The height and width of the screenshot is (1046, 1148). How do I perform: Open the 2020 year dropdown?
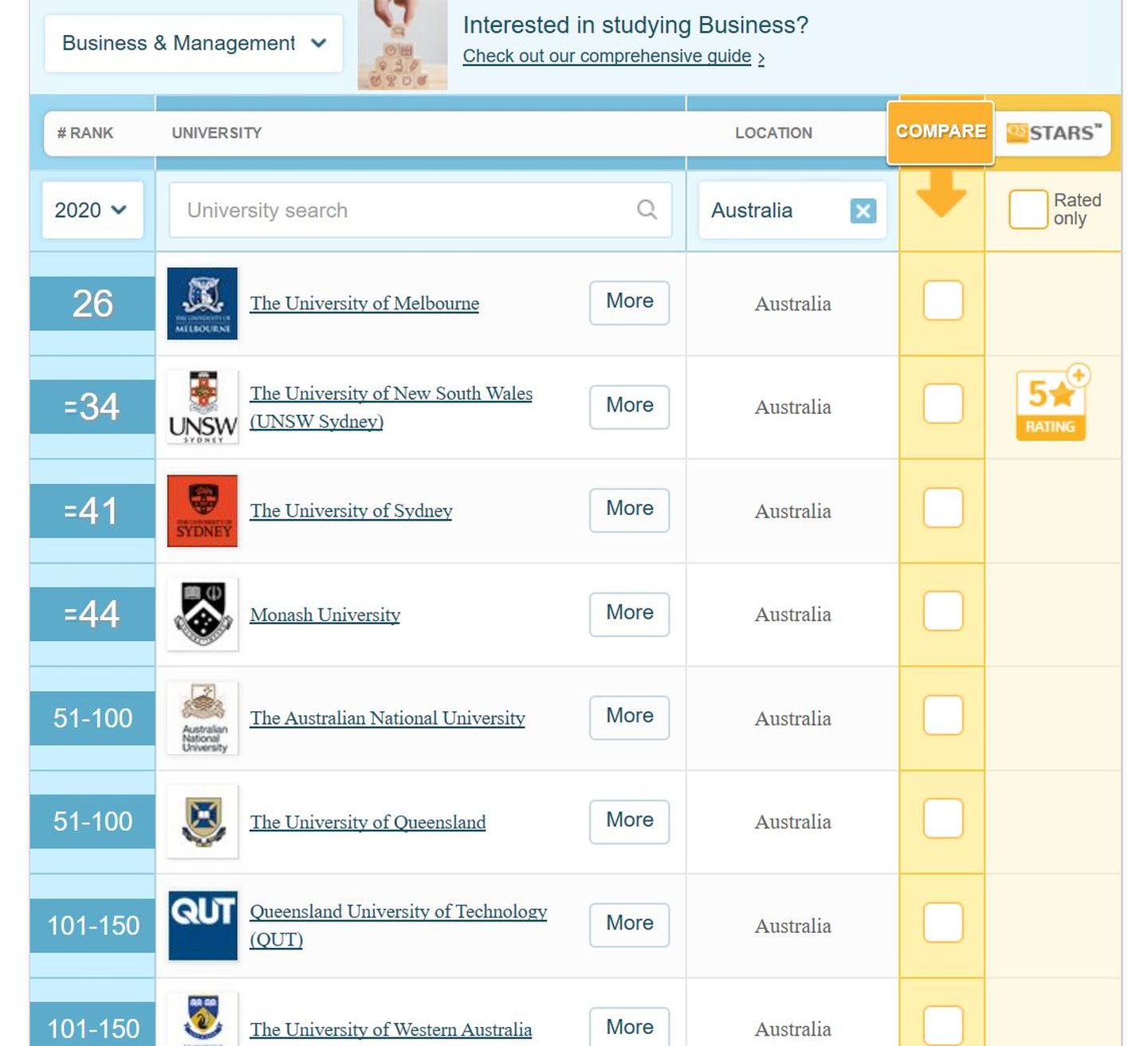point(92,210)
